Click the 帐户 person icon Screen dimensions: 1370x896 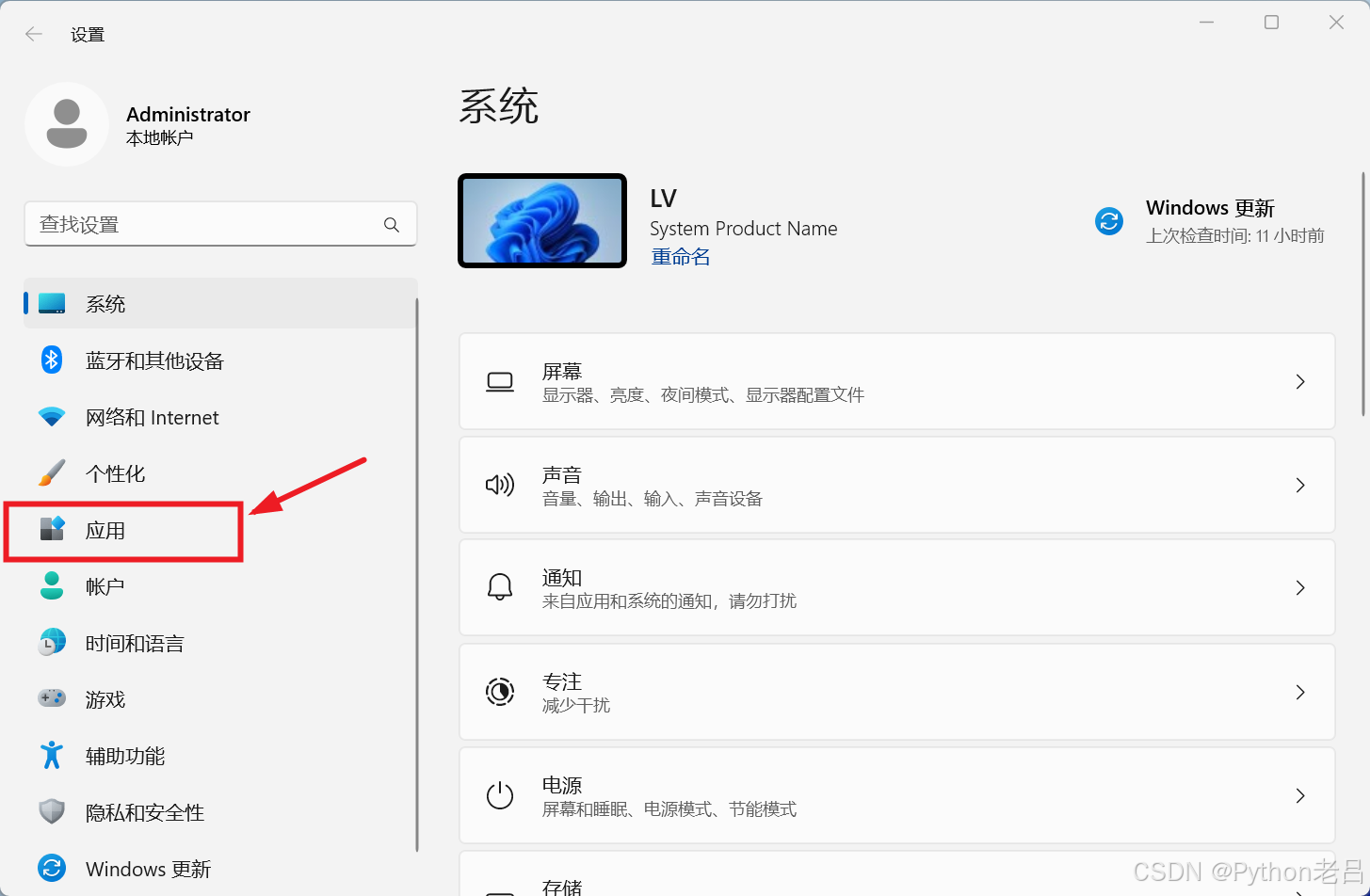52,586
